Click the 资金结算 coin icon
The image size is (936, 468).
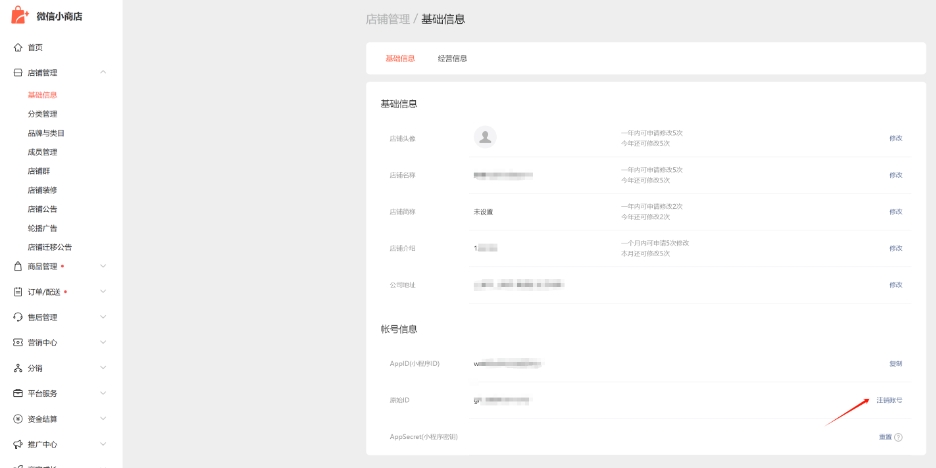(17, 419)
